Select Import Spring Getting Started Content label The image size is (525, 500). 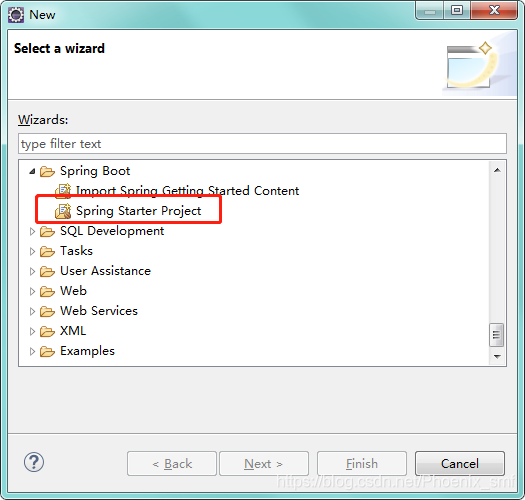188,191
